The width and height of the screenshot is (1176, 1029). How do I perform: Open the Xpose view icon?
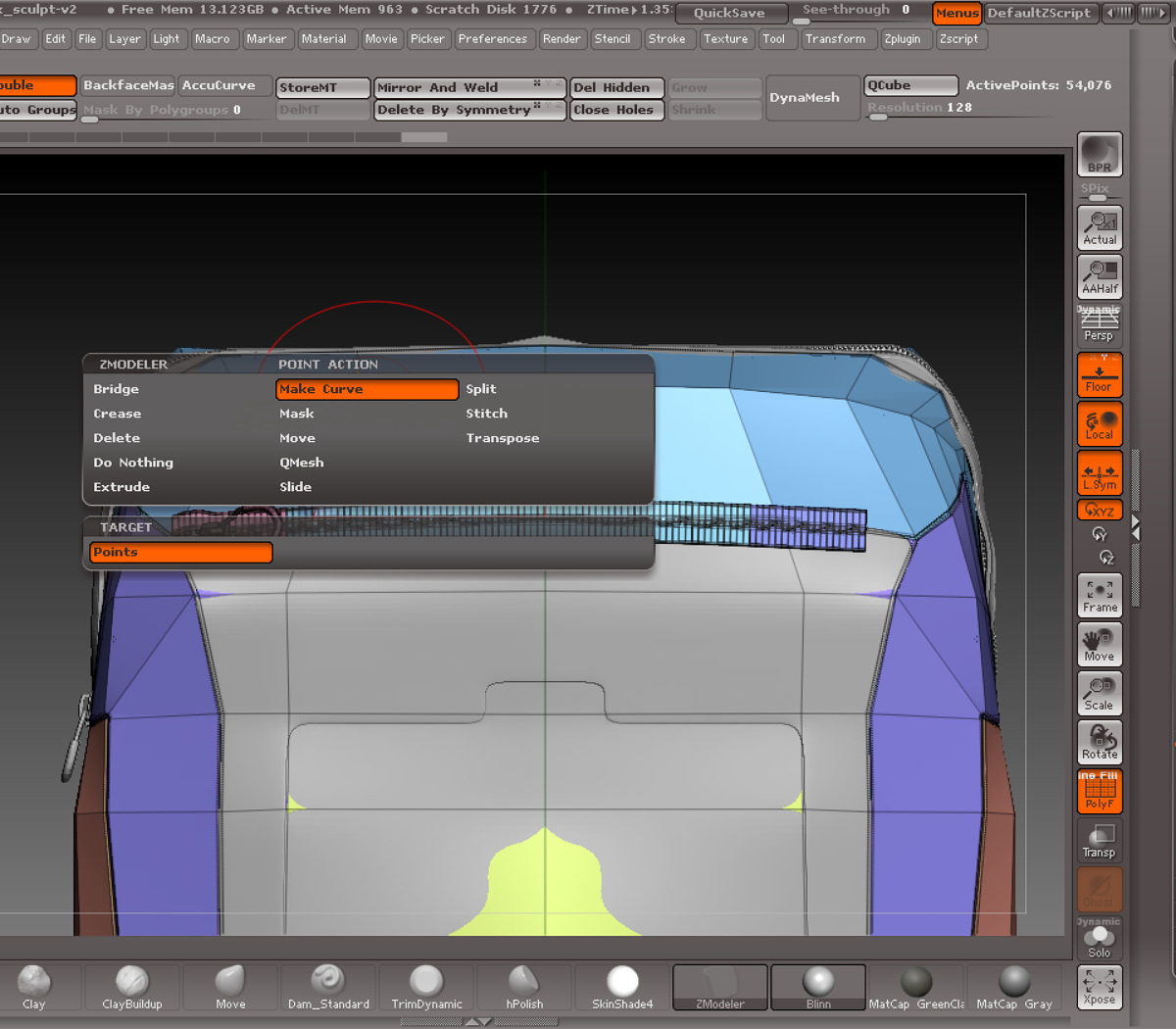click(1100, 987)
